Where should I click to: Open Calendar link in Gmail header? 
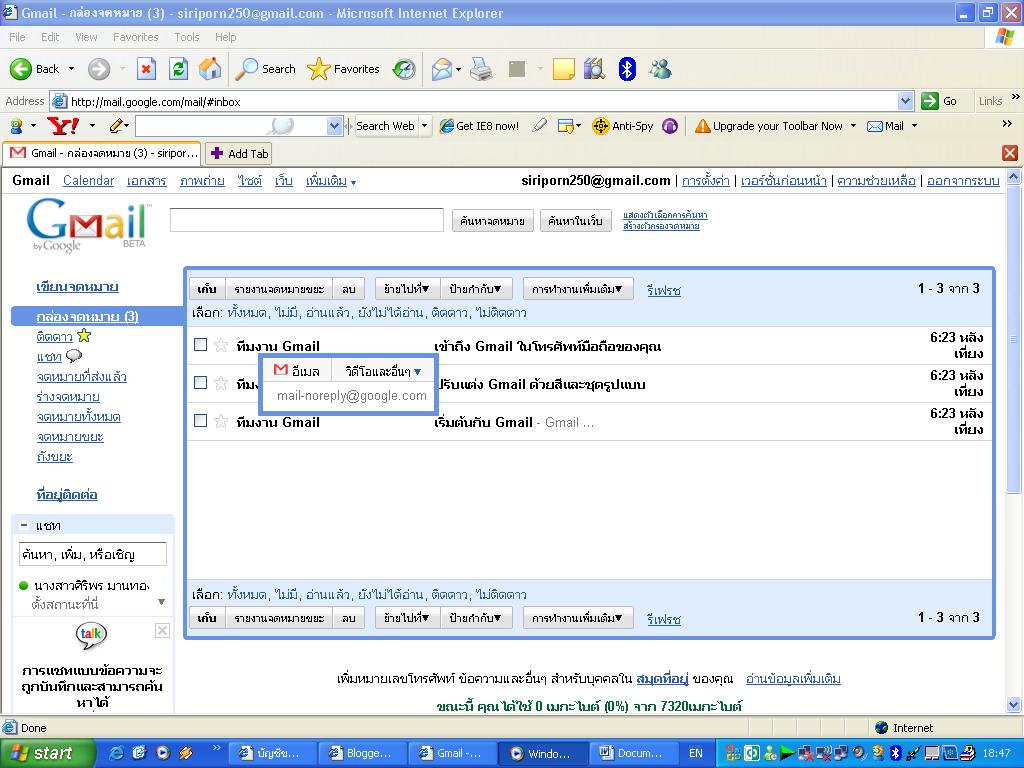pyautogui.click(x=88, y=180)
